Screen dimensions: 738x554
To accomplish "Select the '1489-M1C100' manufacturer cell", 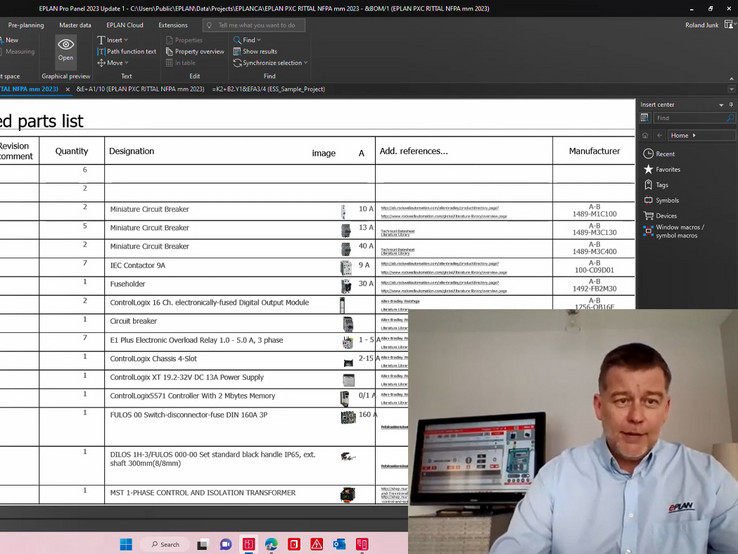I will 594,211.
